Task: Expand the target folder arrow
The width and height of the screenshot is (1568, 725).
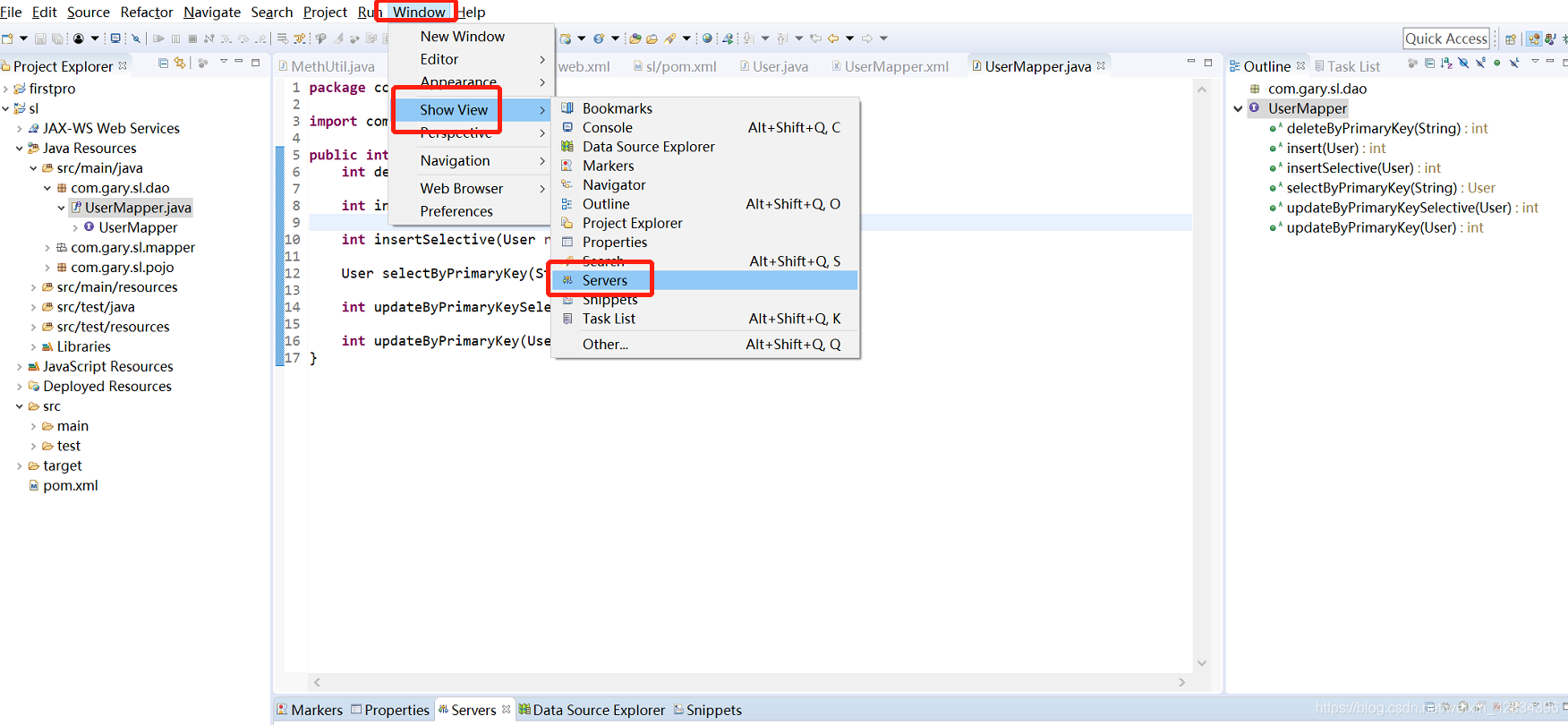Action: pyautogui.click(x=20, y=465)
